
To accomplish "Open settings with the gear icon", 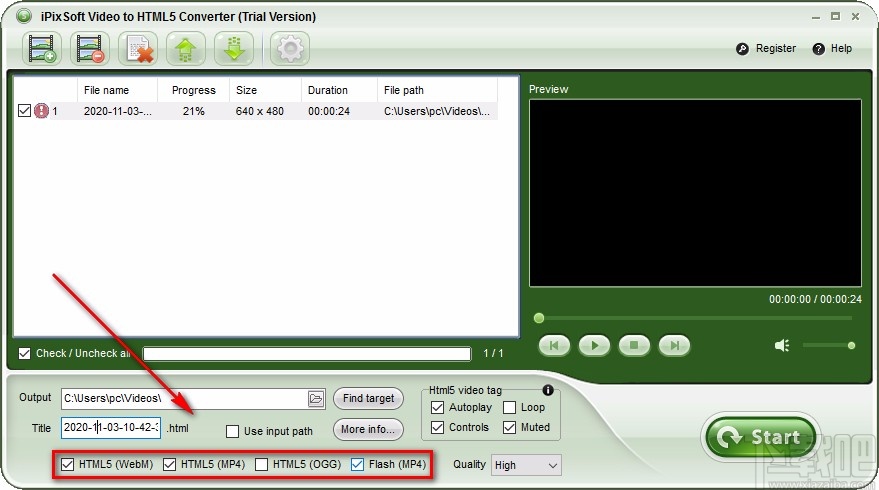I will click(x=290, y=49).
